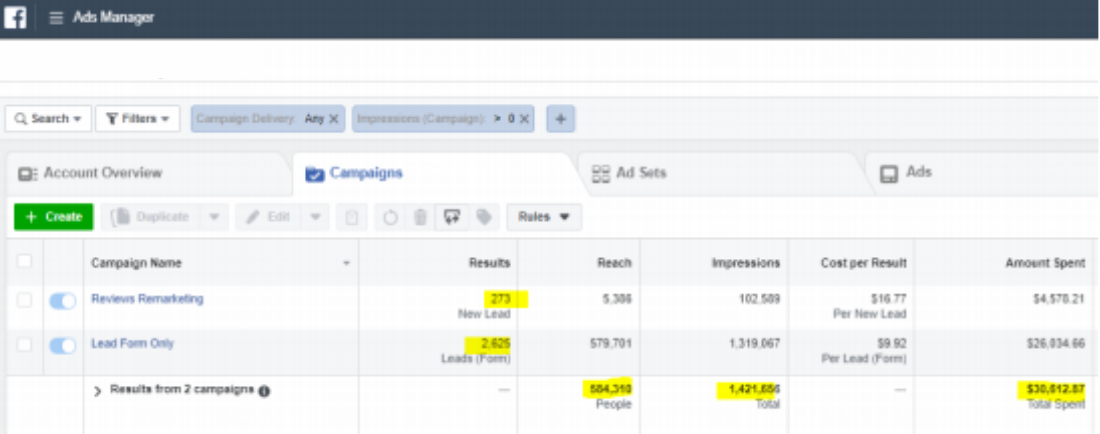Click the 579,701 reach cell
Screen dimensions: 1100x434
[610, 344]
